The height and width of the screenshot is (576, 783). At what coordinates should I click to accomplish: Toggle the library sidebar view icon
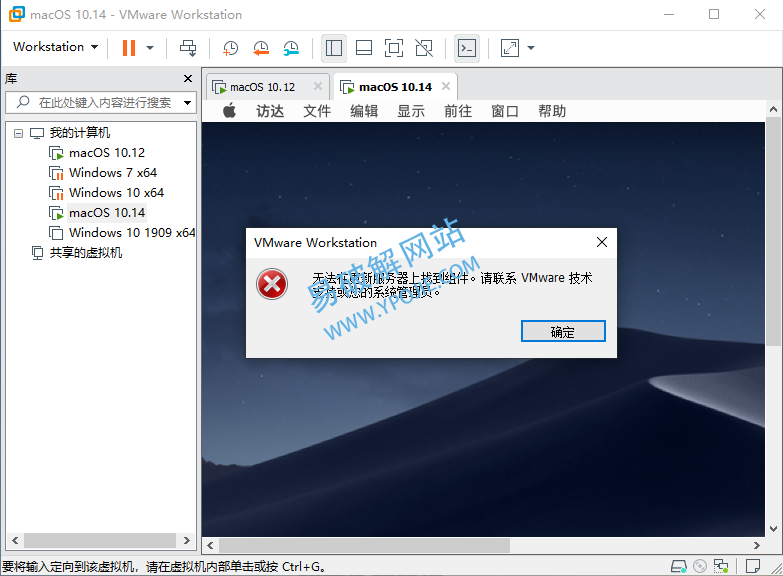(334, 48)
